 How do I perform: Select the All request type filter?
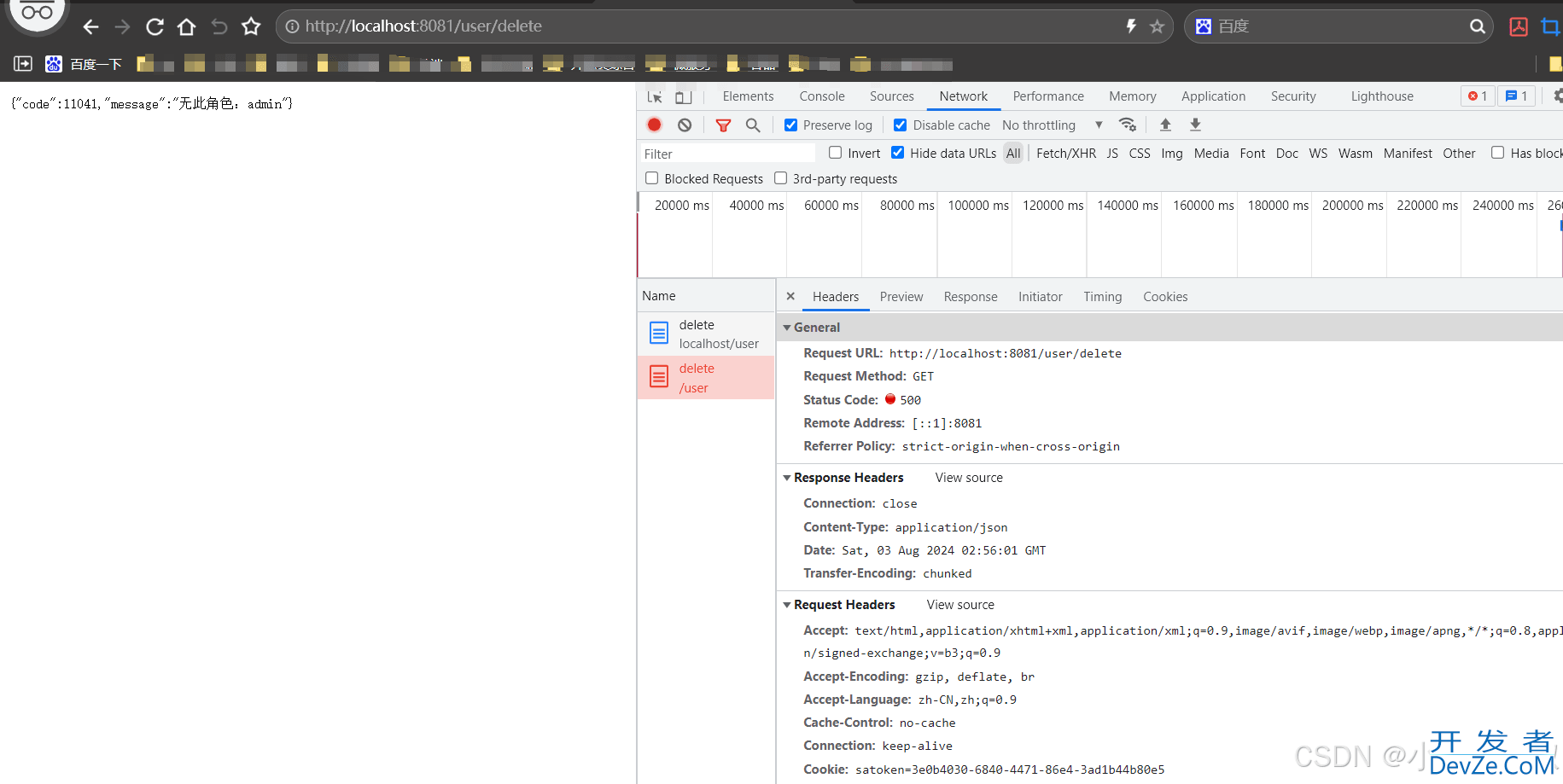(1013, 154)
